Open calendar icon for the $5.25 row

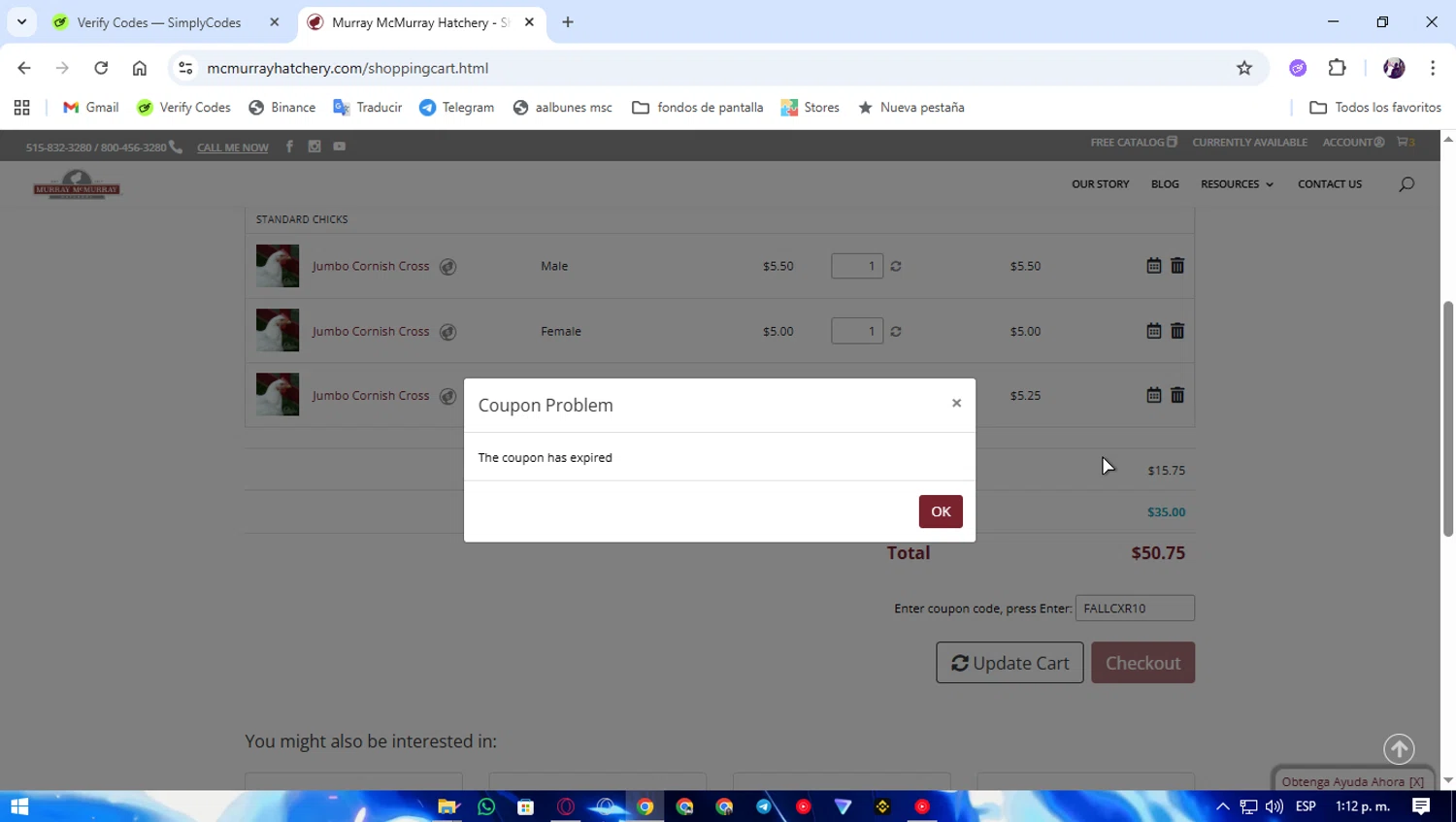1153,395
